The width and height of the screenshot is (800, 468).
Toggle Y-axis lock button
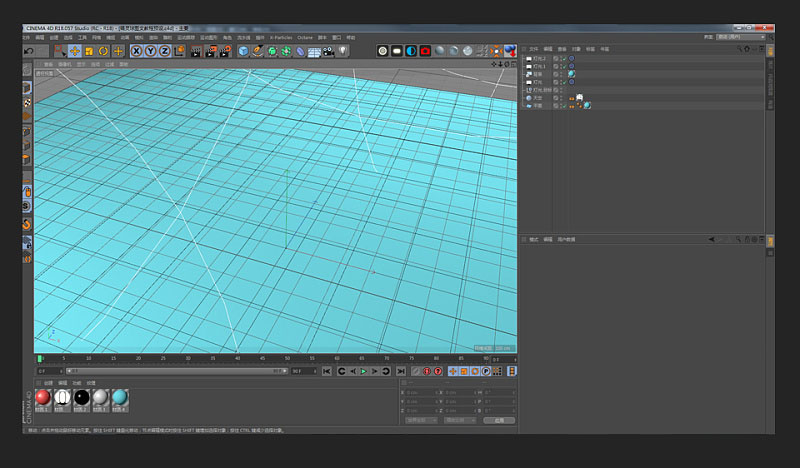pos(151,50)
